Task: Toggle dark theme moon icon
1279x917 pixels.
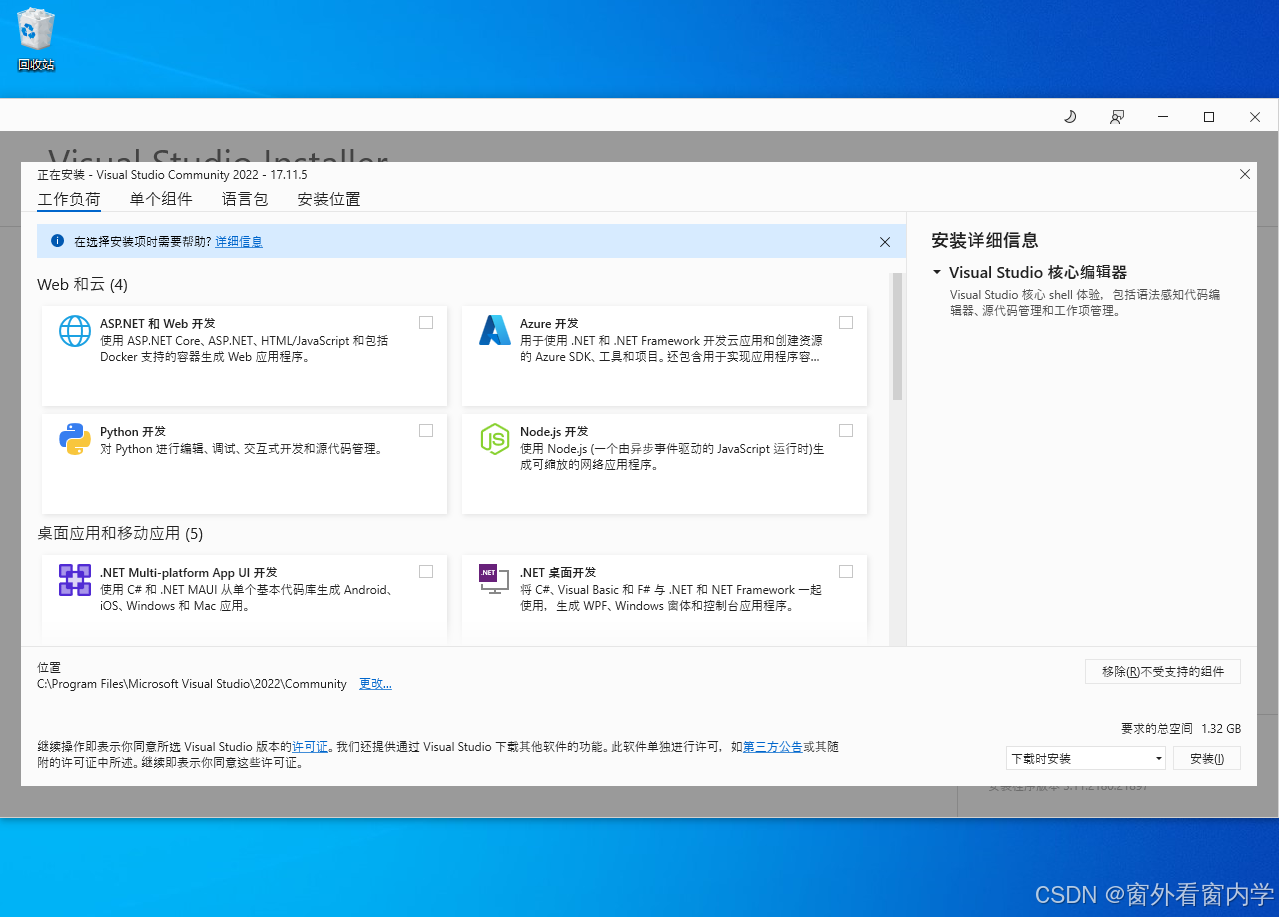Action: (1070, 117)
